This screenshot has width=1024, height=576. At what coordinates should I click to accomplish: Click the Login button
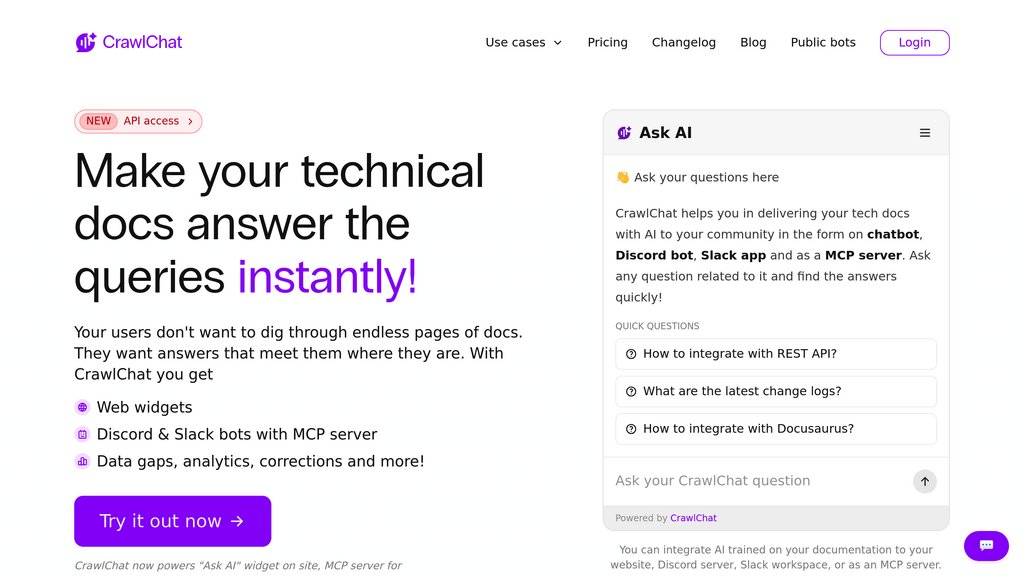[914, 42]
